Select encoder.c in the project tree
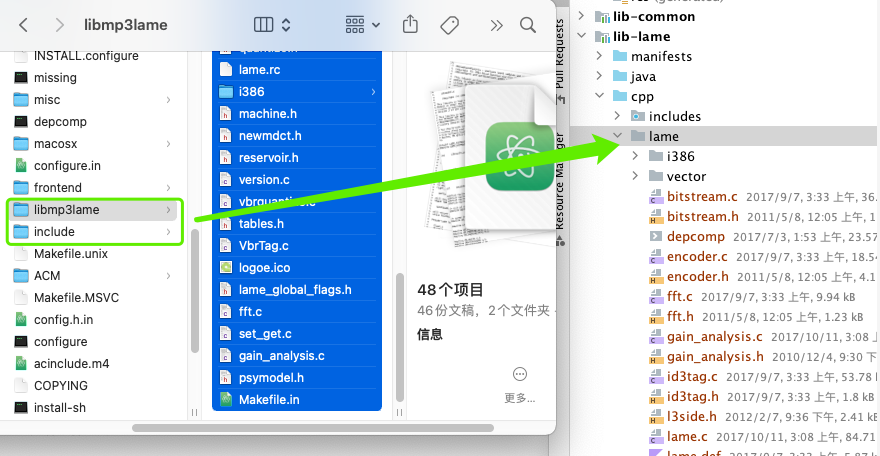The width and height of the screenshot is (880, 456). click(697, 257)
